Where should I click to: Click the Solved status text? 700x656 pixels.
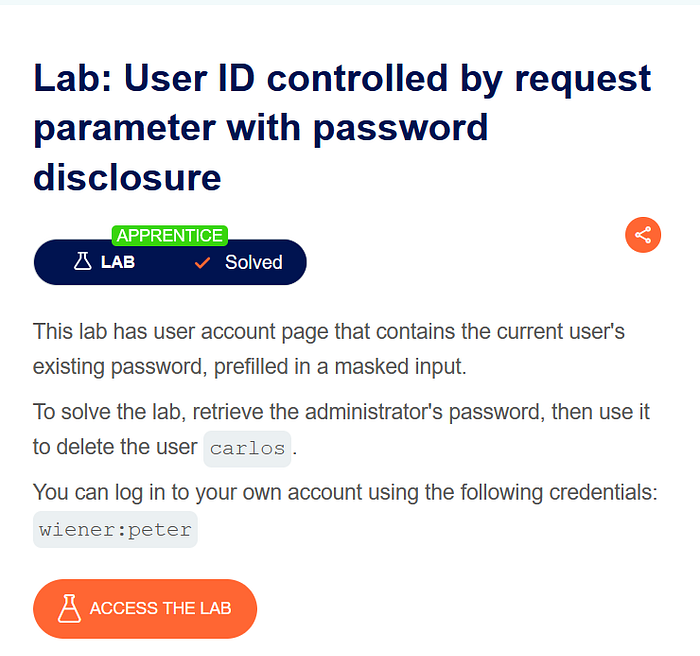pyautogui.click(x=254, y=262)
